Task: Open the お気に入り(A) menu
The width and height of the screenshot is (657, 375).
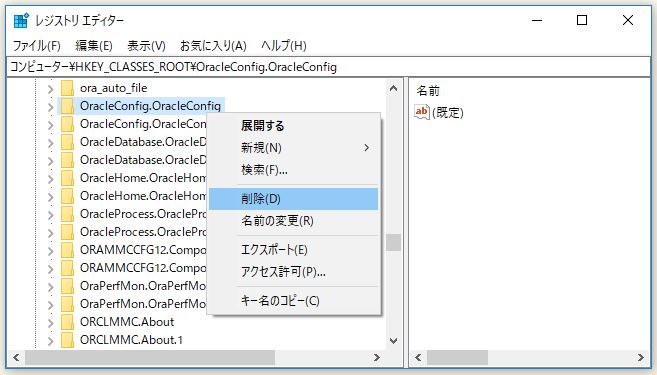Action: coord(213,45)
